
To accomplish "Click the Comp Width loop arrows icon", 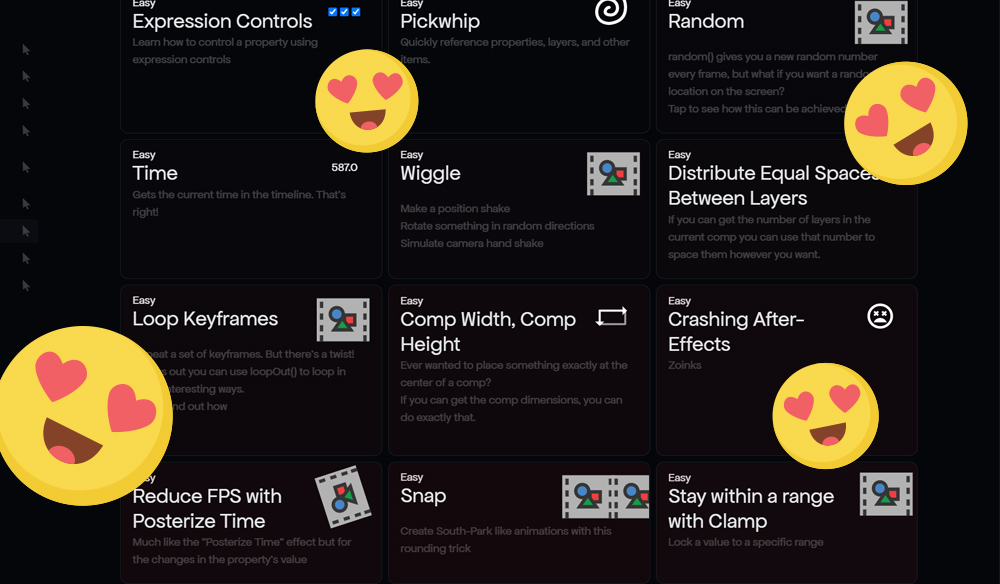I will coord(612,316).
